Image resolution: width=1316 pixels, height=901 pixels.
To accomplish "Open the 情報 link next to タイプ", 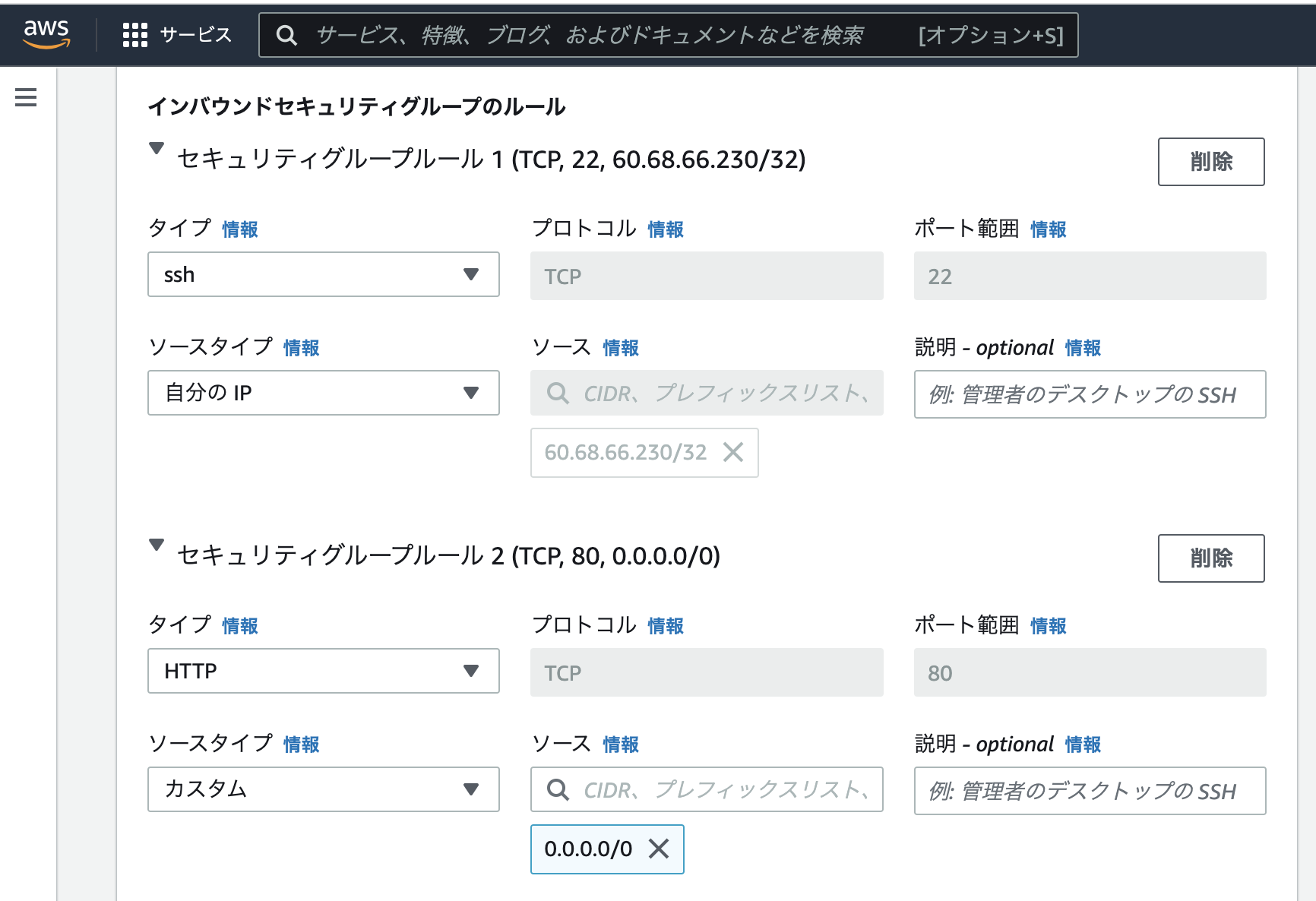I will tap(239, 228).
